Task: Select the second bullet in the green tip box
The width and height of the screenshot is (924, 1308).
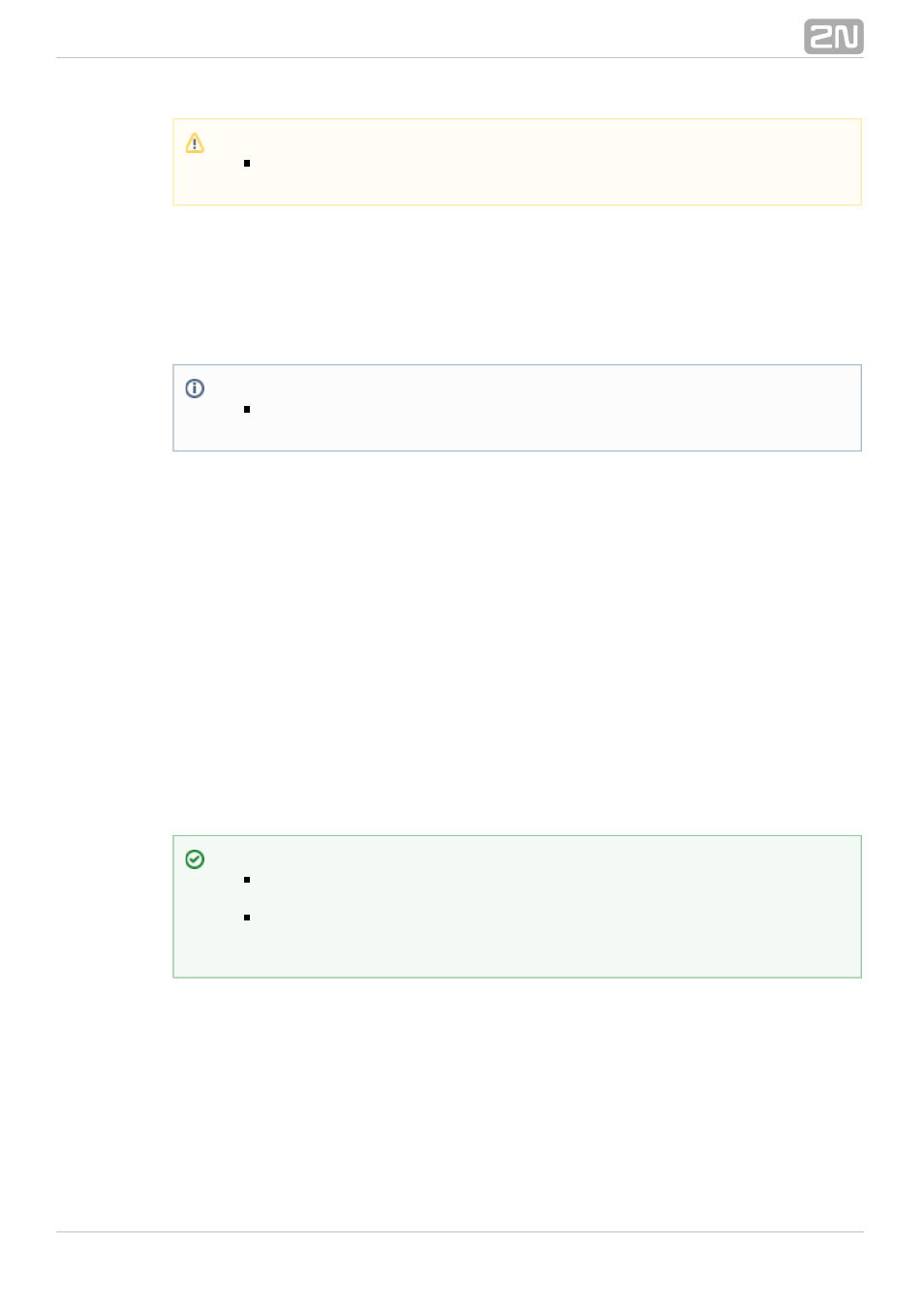Action: coord(247,917)
